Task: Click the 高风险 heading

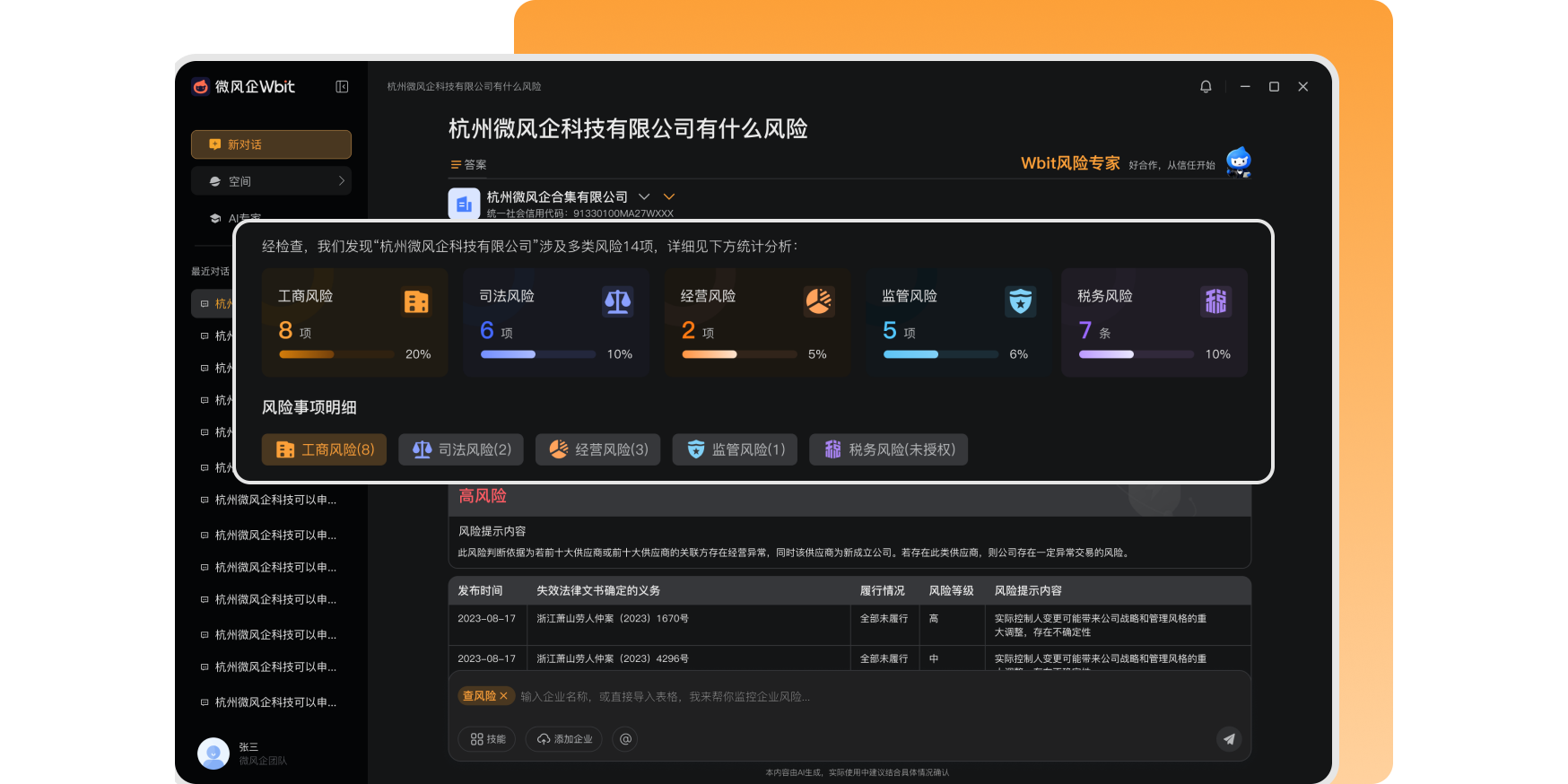Action: [x=483, y=496]
